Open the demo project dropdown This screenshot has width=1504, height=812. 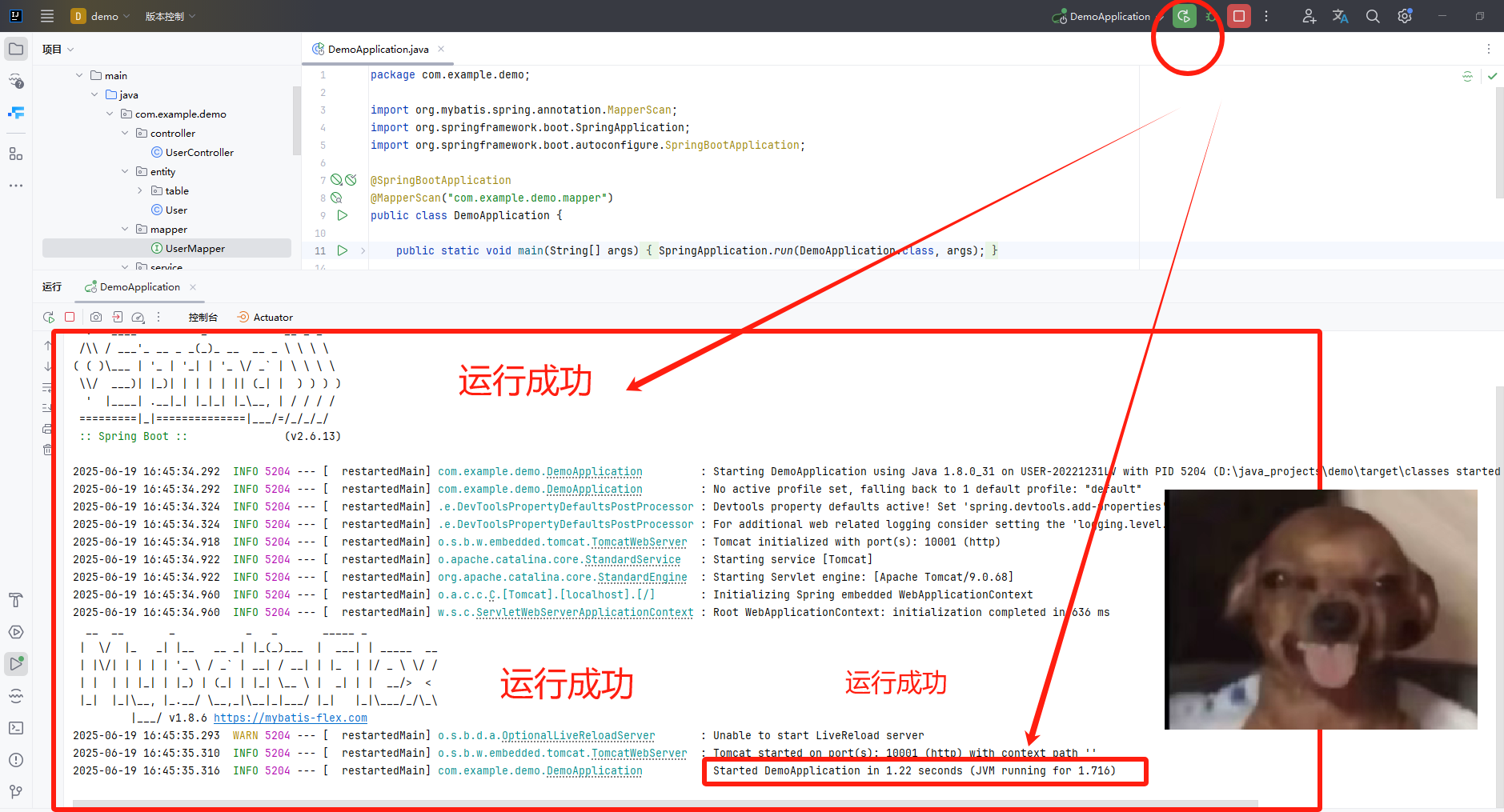pos(101,16)
